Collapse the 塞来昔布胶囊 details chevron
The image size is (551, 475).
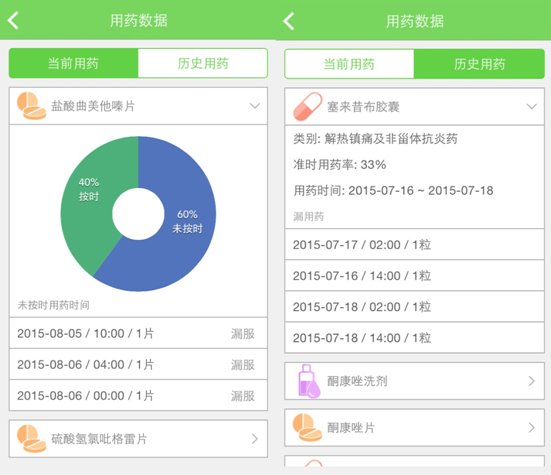[532, 106]
